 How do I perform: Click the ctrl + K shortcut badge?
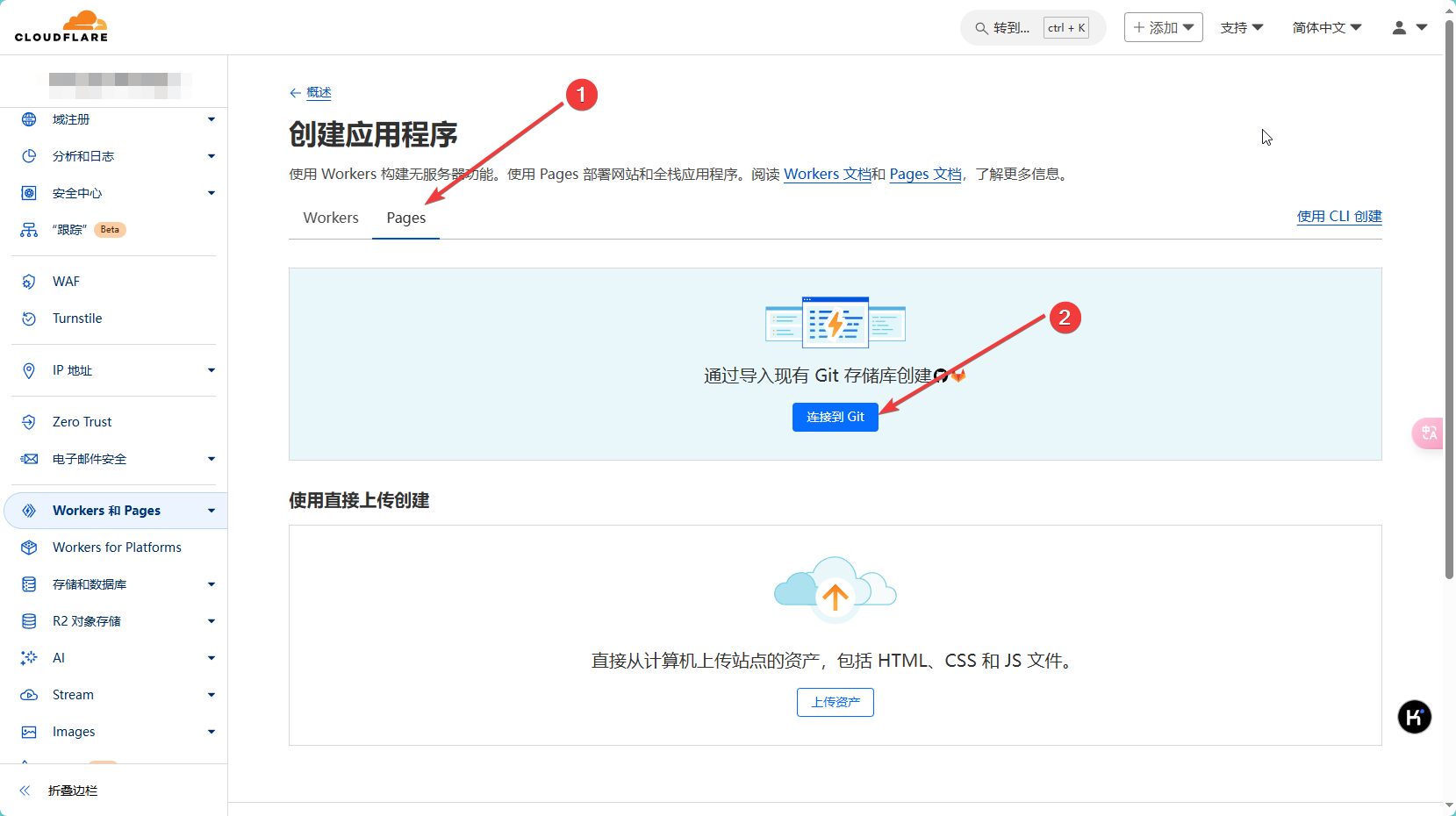point(1066,28)
